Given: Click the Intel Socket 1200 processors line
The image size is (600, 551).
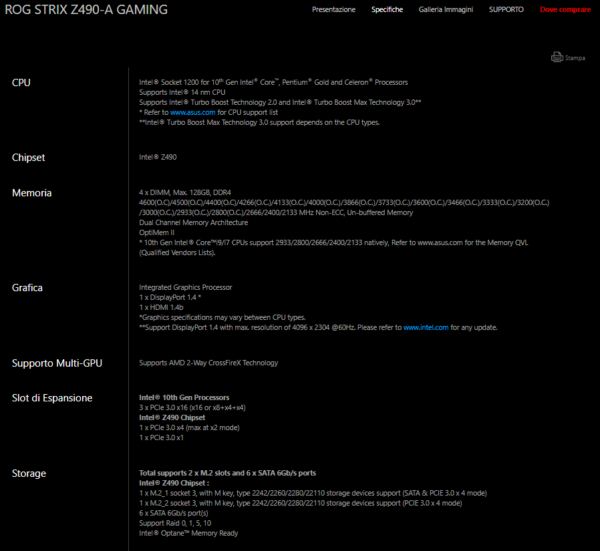Looking at the screenshot, I should [273, 82].
